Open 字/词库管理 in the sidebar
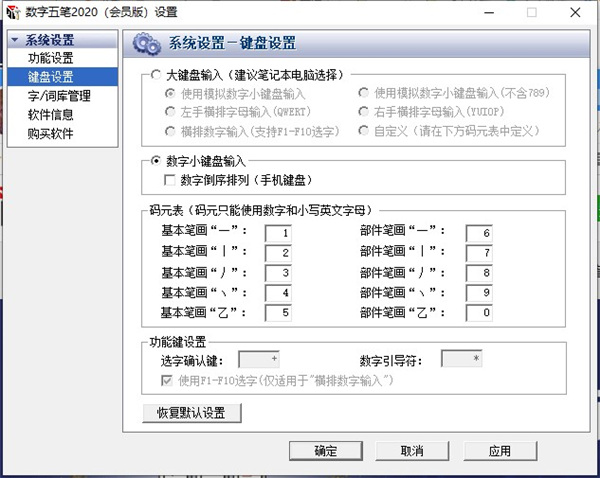Screen dimensions: 600x478 (58, 96)
